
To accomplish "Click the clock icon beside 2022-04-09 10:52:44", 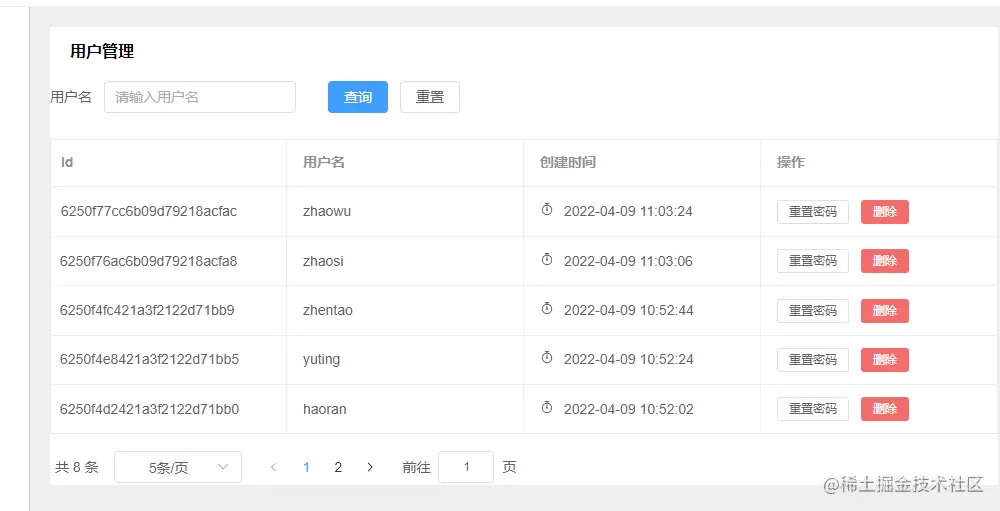I will (x=547, y=309).
